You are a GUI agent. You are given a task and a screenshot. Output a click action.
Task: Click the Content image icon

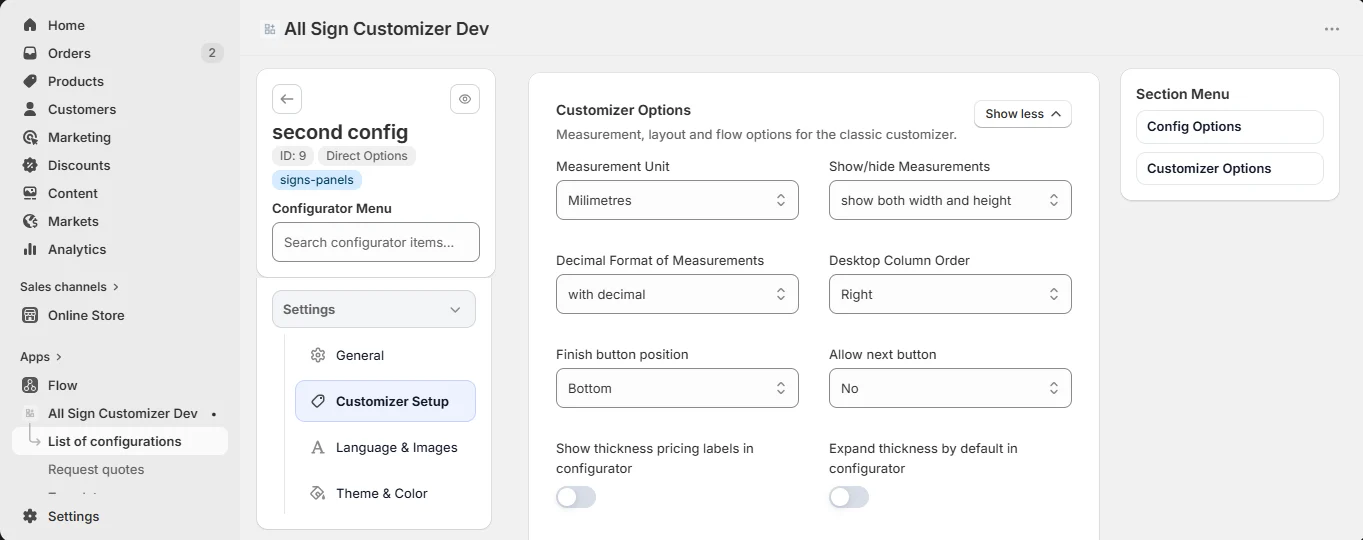click(30, 193)
